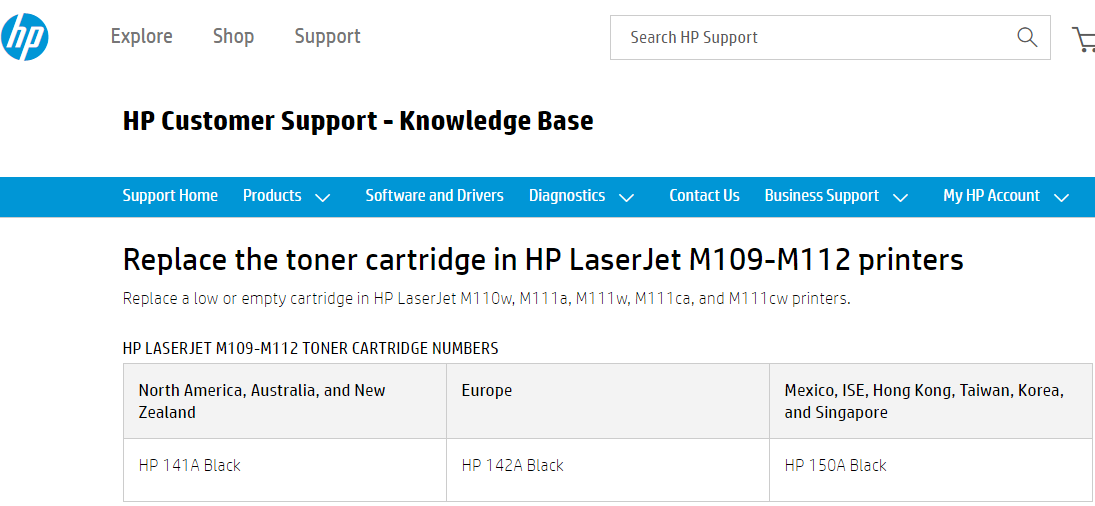This screenshot has height=506, width=1095.
Task: Expand the Products dropdown chevron
Action: click(322, 197)
